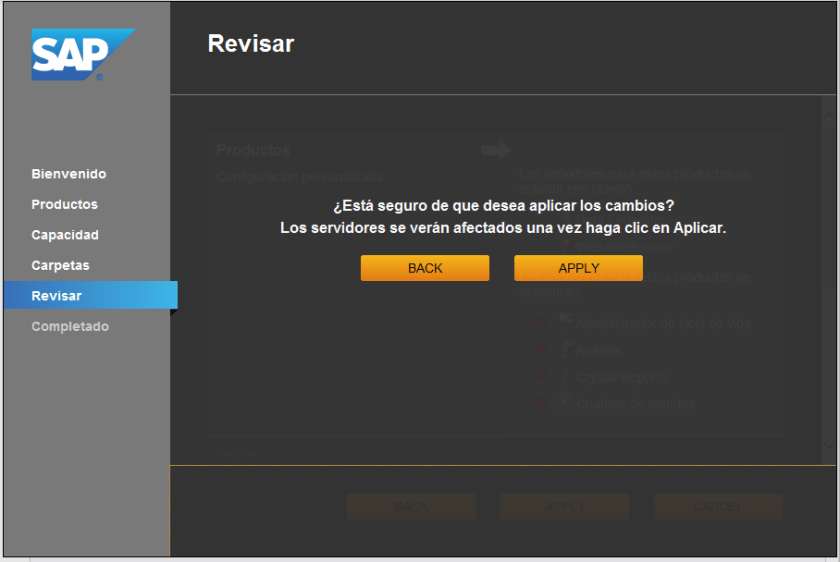Click the Crystal Reports product icon
The image size is (840, 562).
pos(565,376)
